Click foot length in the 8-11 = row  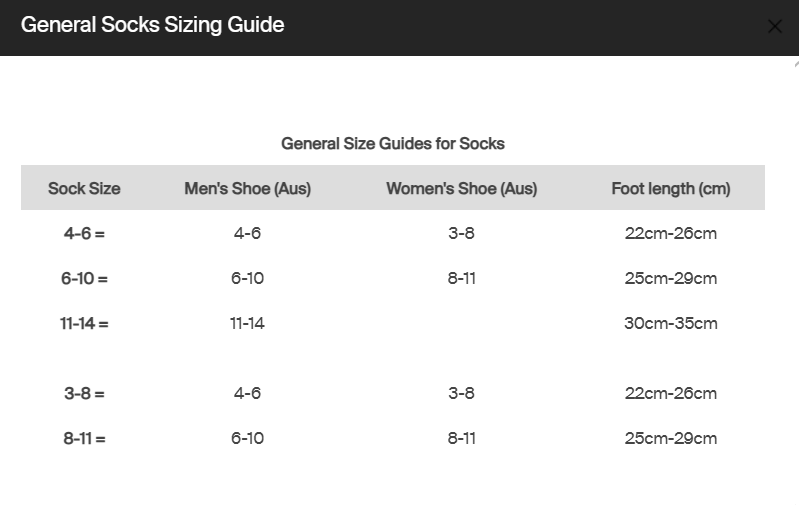pyautogui.click(x=670, y=438)
